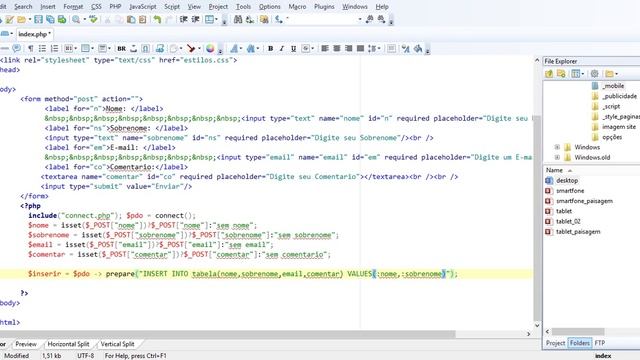Click the Find binoculars icon
640x360 pixels.
(x=238, y=19)
